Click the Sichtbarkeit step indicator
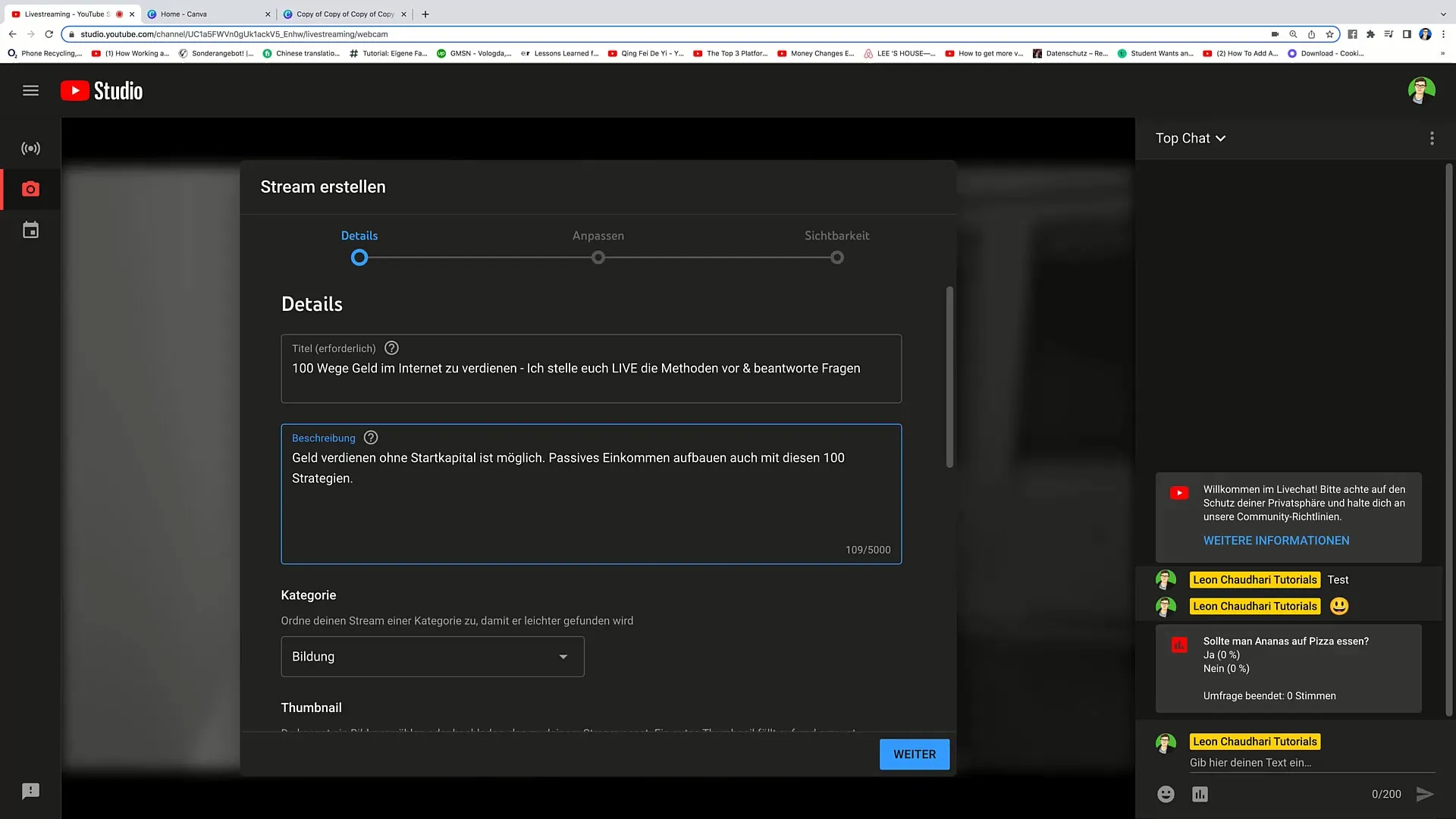The height and width of the screenshot is (819, 1456). (x=837, y=257)
